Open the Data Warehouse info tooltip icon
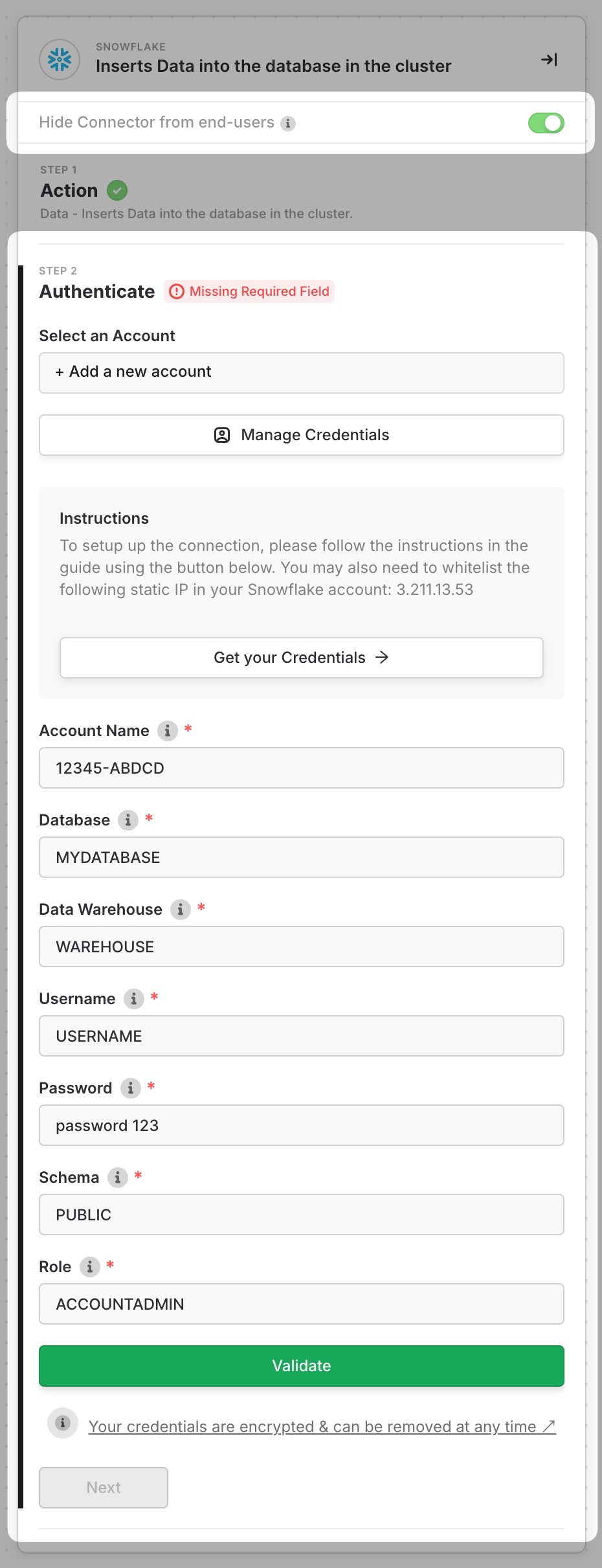Image resolution: width=602 pixels, height=1568 pixels. (x=181, y=910)
